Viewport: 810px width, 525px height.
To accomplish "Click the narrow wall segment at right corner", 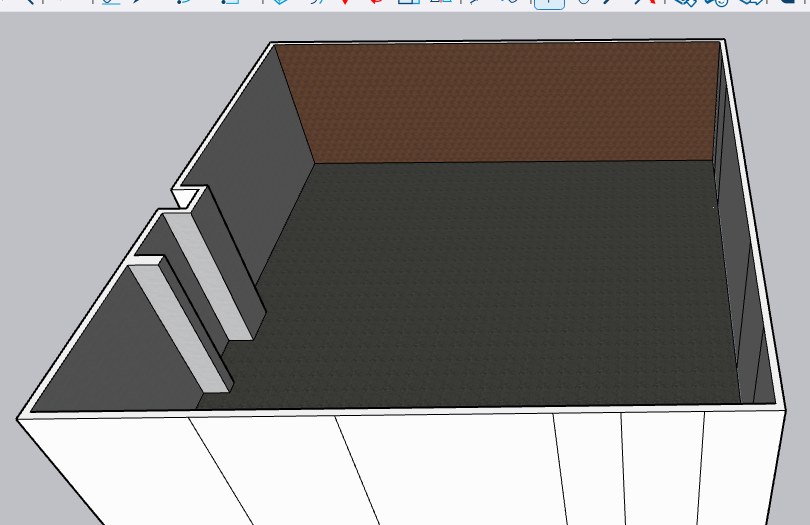I will pyautogui.click(x=762, y=370).
